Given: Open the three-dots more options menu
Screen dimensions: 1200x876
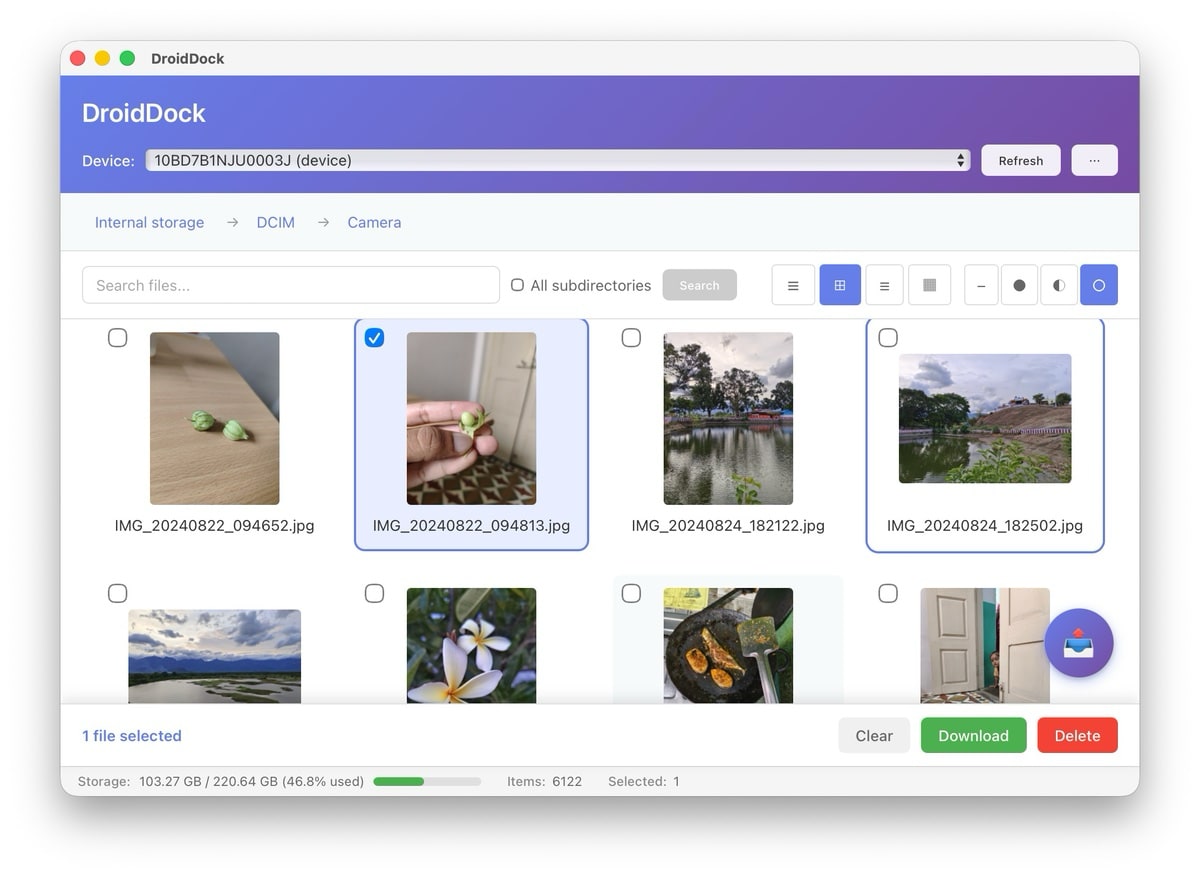Looking at the screenshot, I should coord(1094,160).
